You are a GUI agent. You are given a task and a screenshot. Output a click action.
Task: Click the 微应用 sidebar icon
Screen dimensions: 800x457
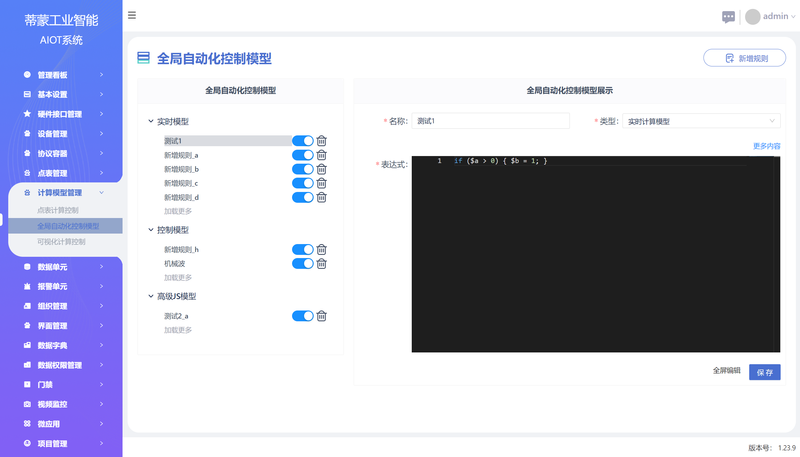click(27, 424)
